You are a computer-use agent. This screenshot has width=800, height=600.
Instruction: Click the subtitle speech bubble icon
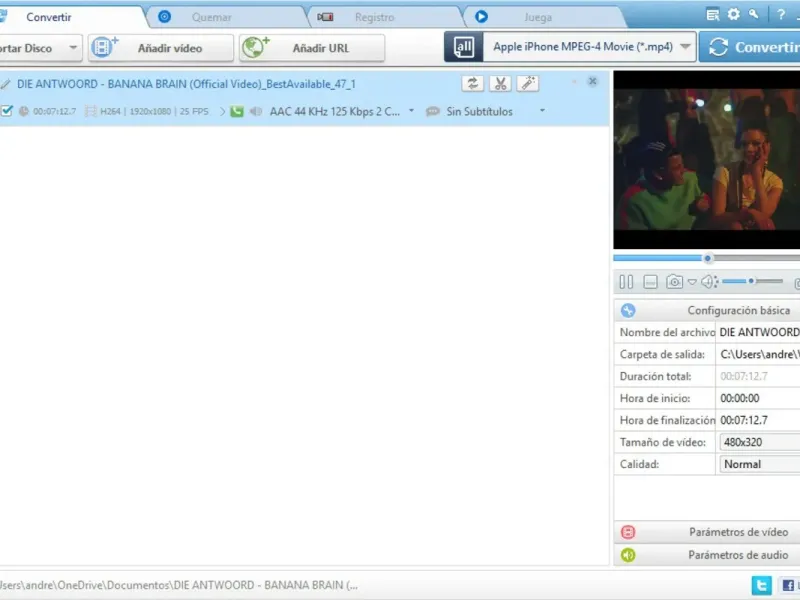[x=433, y=111]
